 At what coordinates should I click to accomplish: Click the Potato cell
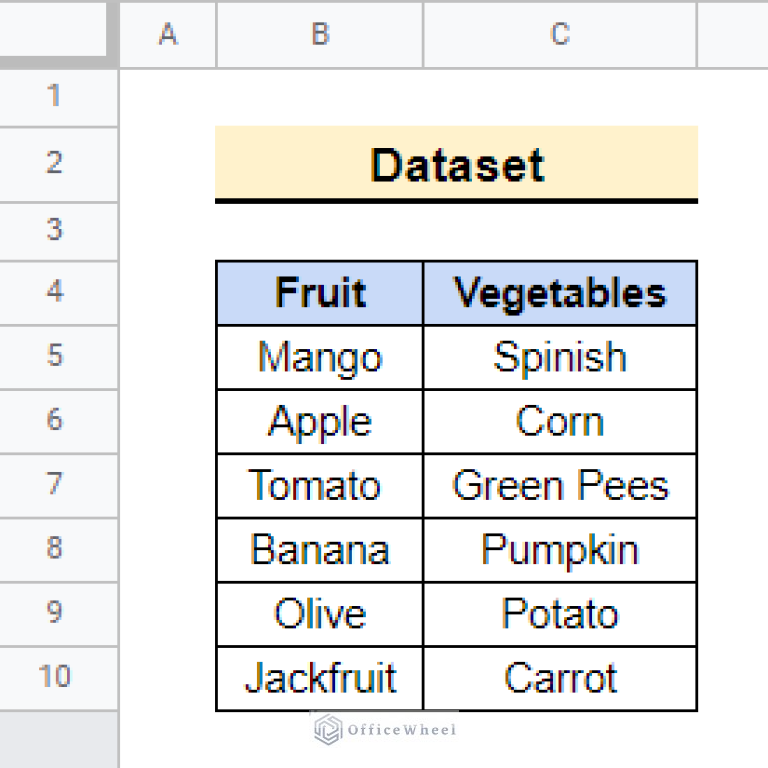pos(560,613)
